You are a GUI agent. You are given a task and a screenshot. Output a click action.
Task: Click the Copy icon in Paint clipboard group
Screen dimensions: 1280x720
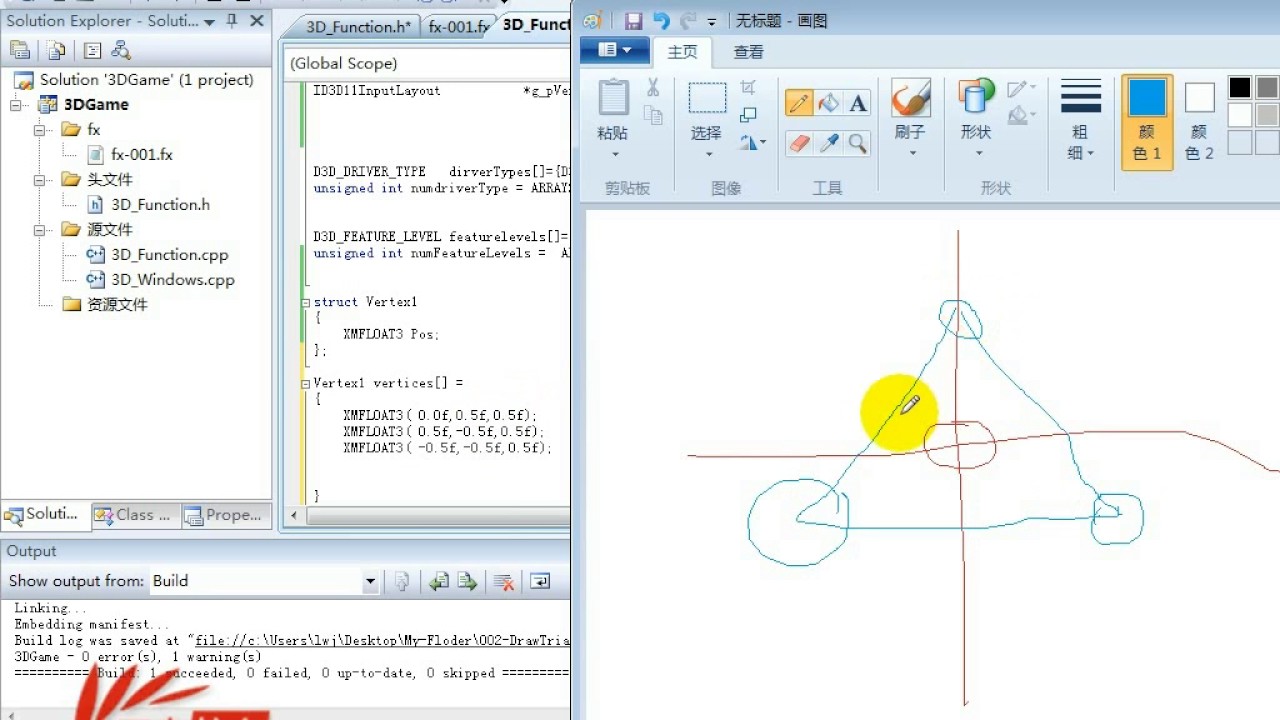tap(653, 114)
